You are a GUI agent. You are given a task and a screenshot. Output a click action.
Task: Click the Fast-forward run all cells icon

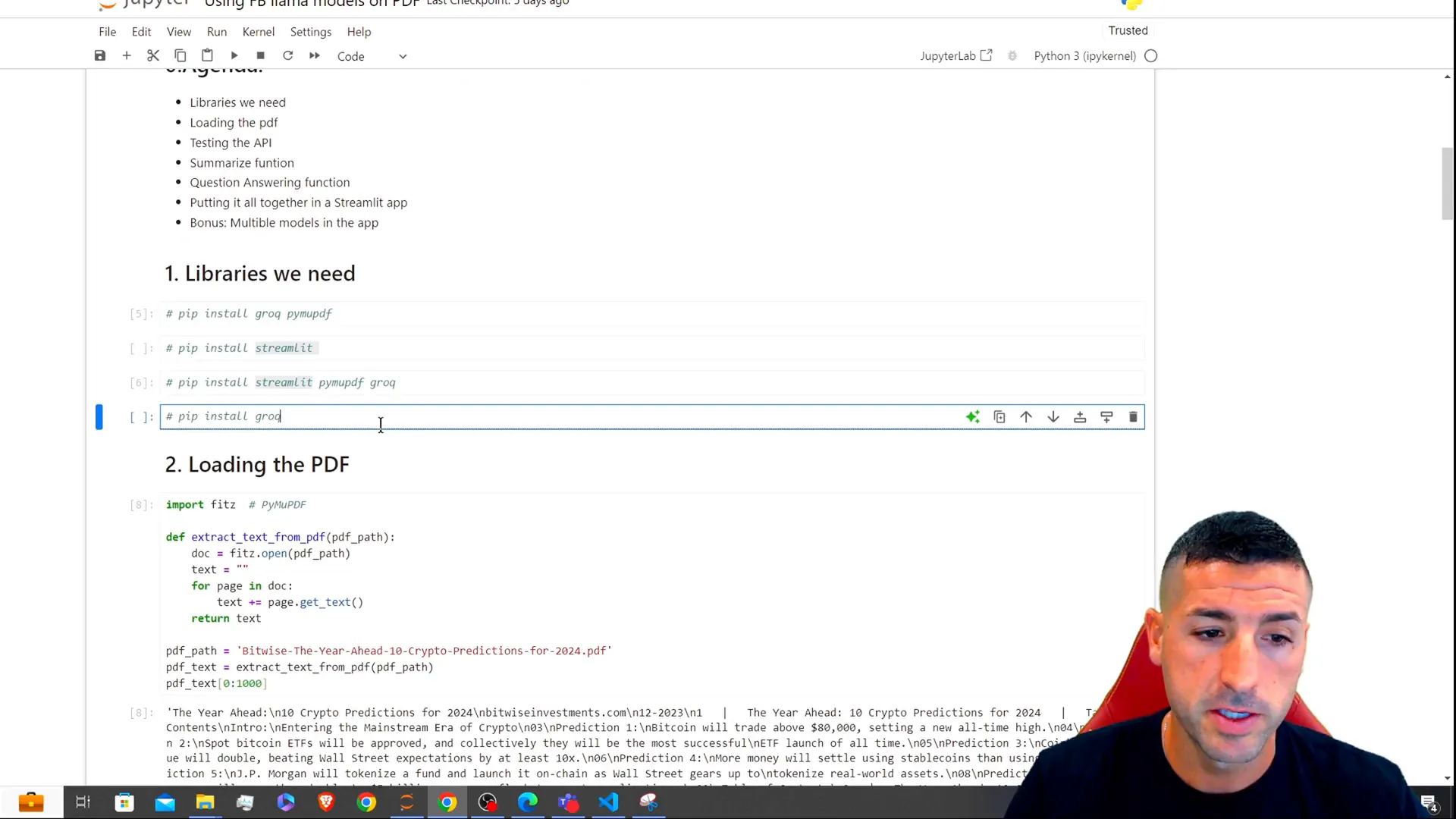(314, 55)
